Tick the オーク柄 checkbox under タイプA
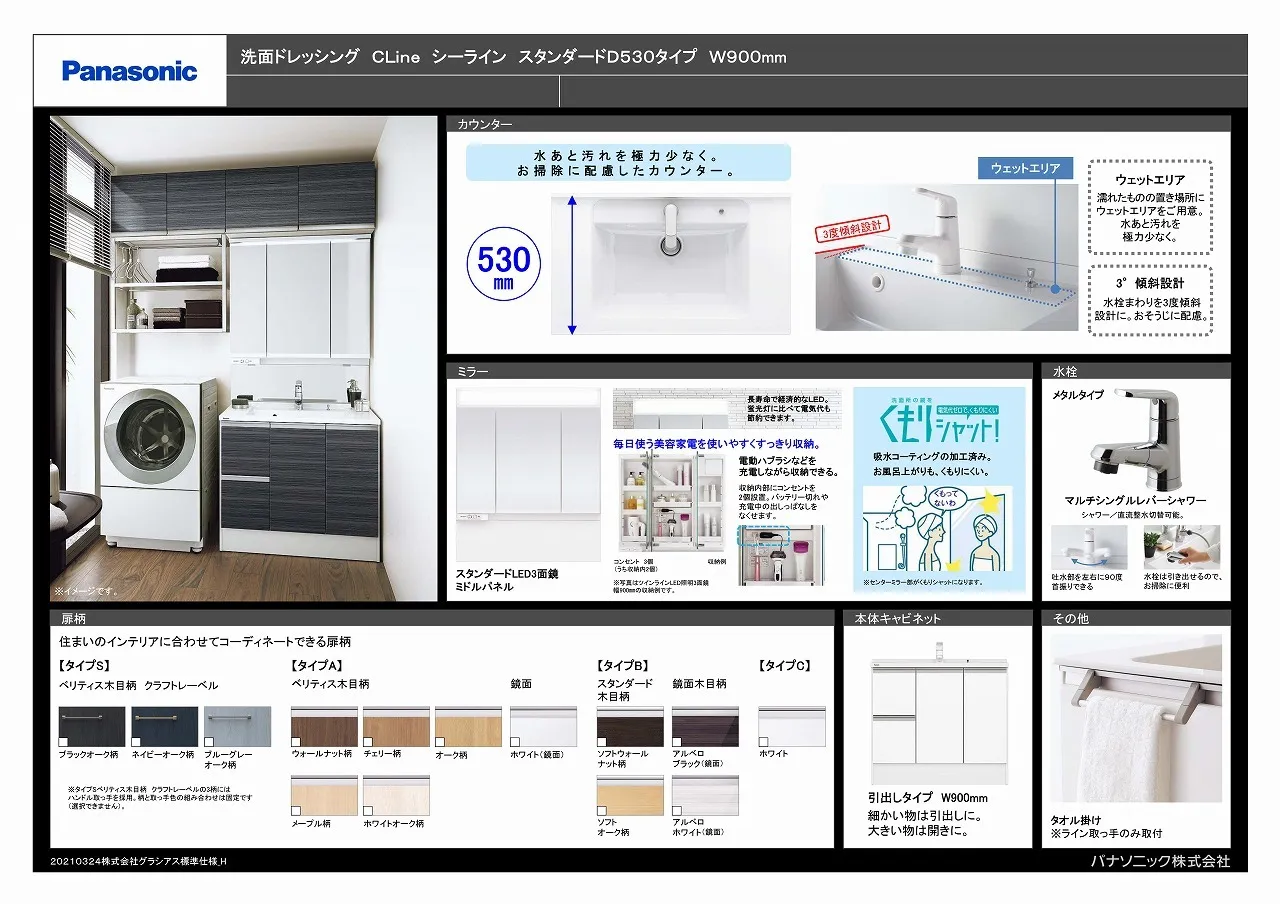 [x=441, y=741]
